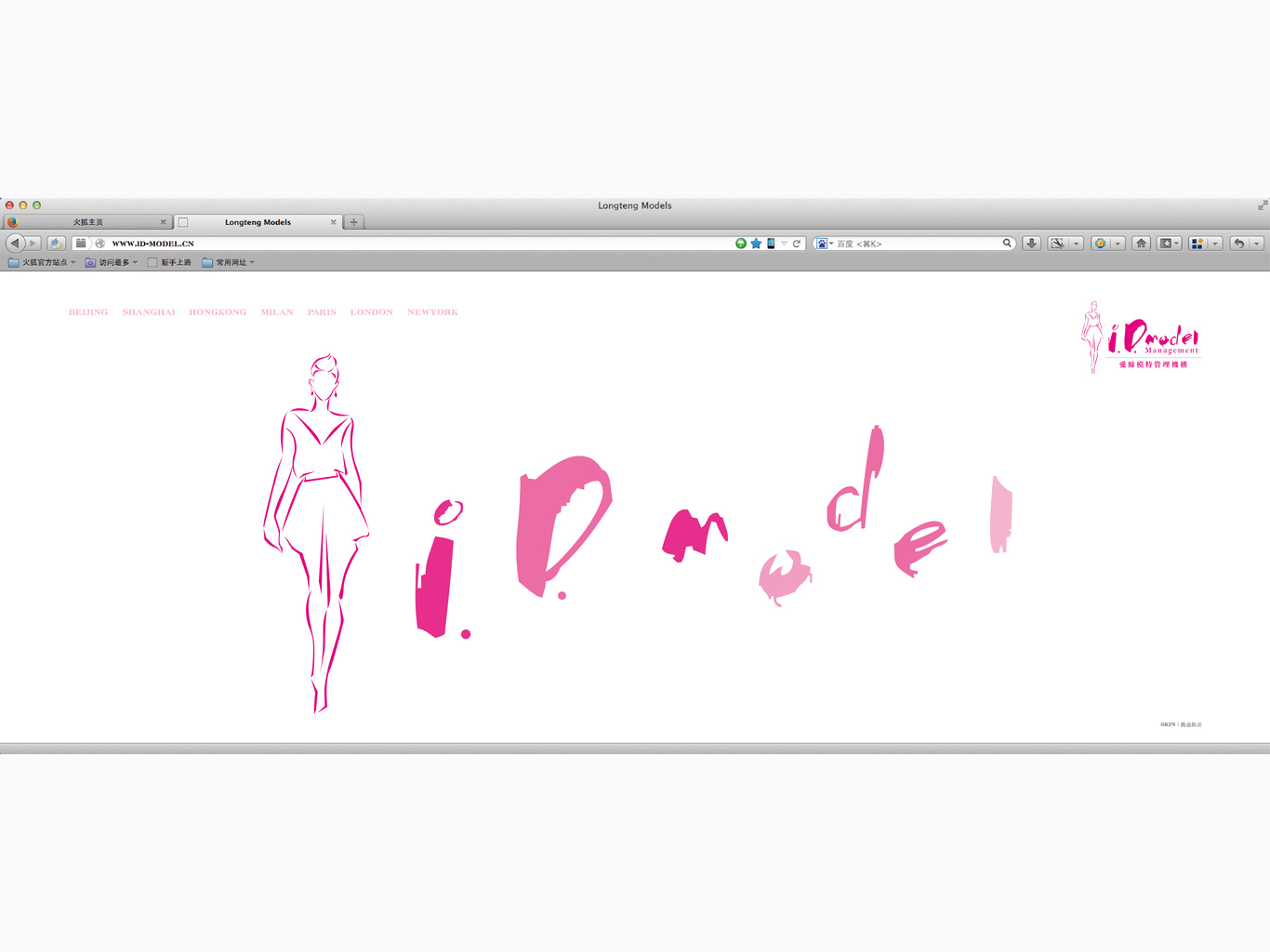1270x952 pixels.
Task: Expand dropdown beside the colored grid icon
Action: coord(1215,244)
